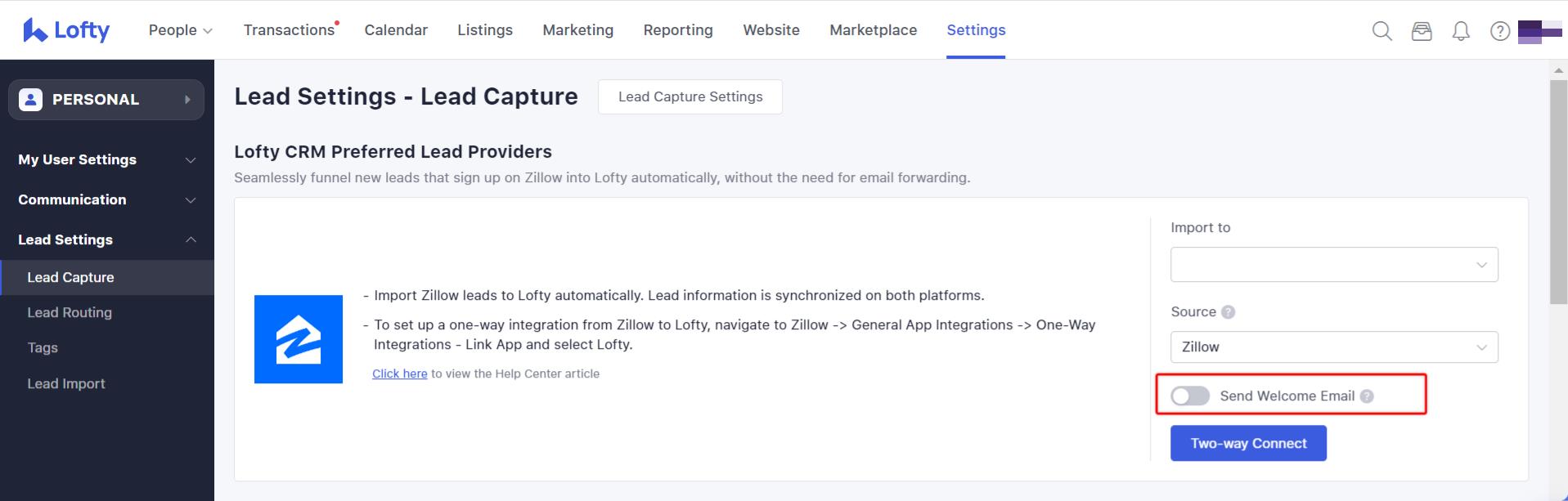Click the Lead Capture Settings button

[x=690, y=97]
